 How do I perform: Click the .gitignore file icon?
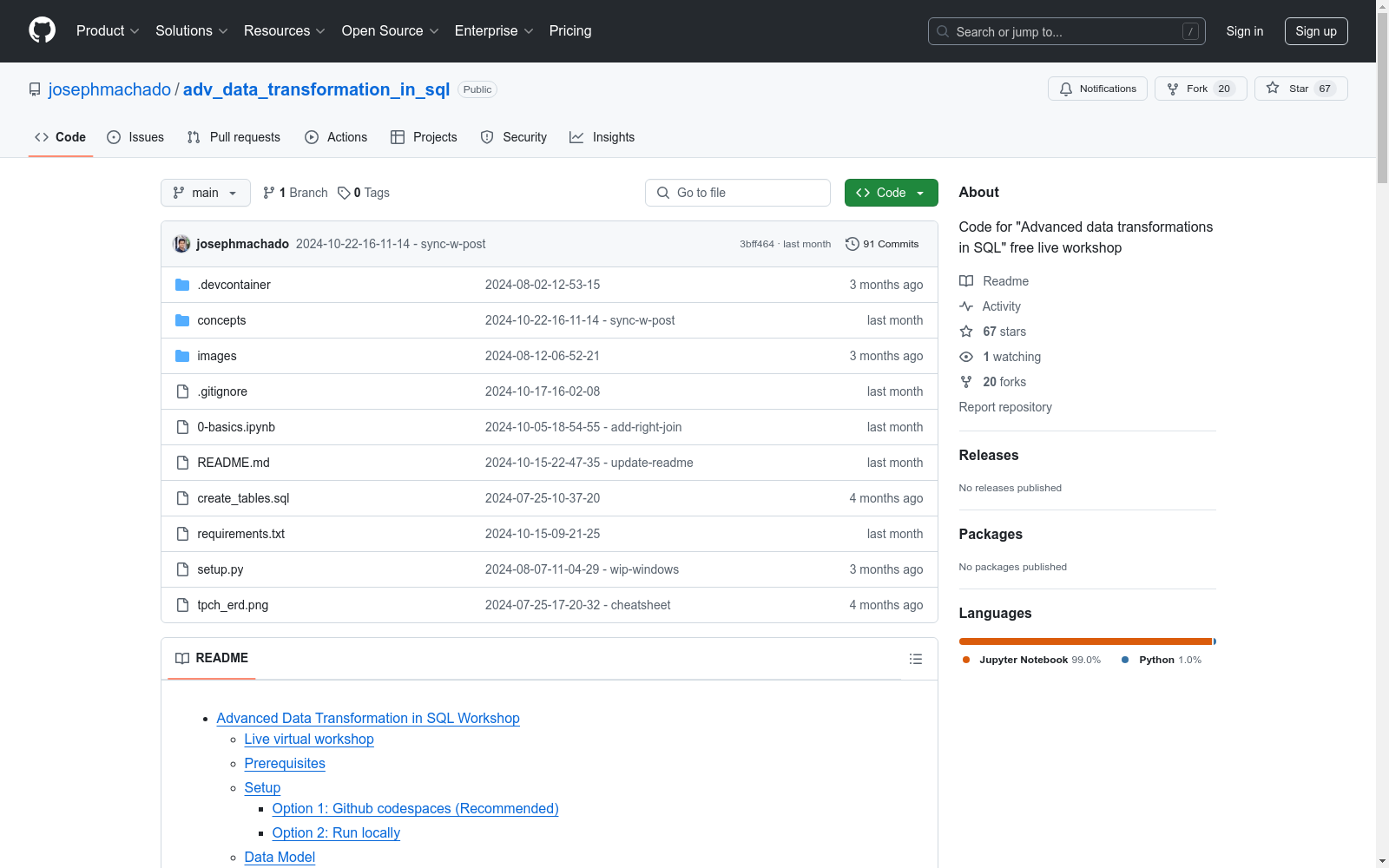pyautogui.click(x=182, y=391)
